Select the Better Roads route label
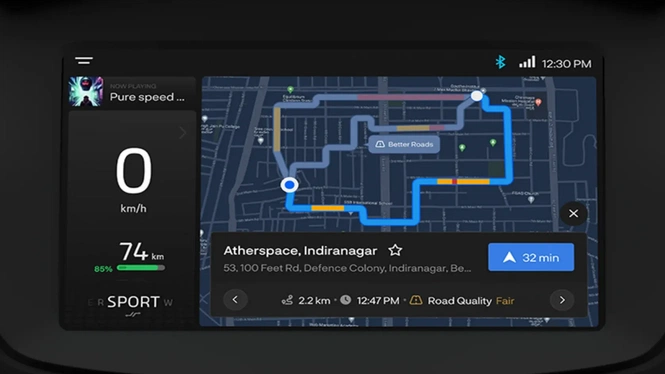The image size is (665, 374). (x=404, y=145)
